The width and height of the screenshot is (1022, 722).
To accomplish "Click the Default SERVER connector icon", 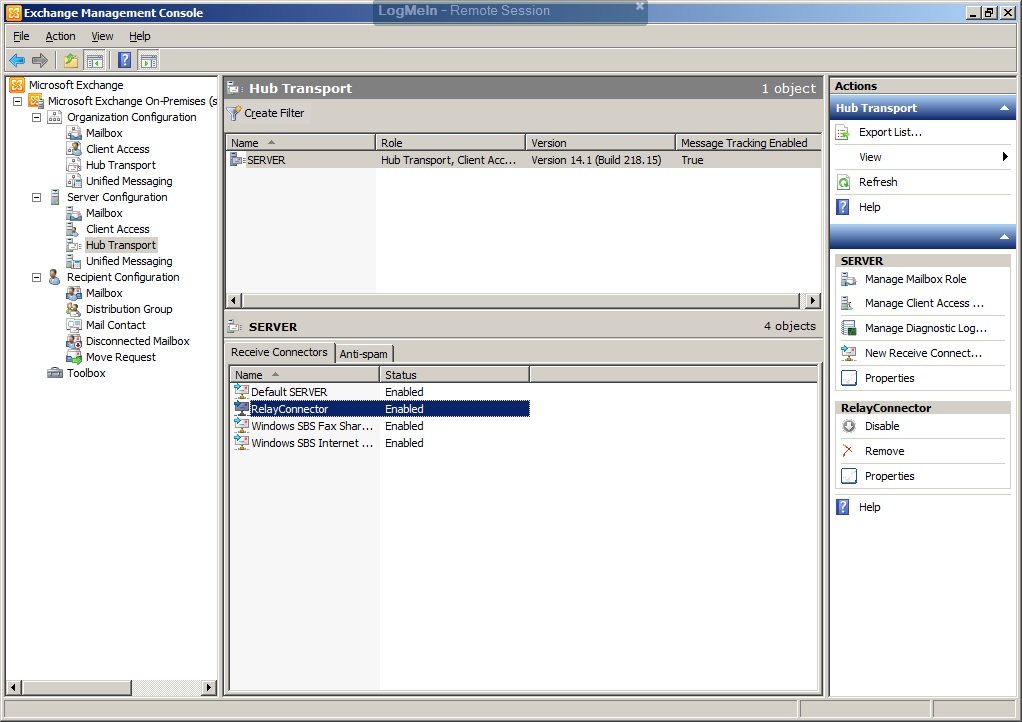I will tap(241, 392).
